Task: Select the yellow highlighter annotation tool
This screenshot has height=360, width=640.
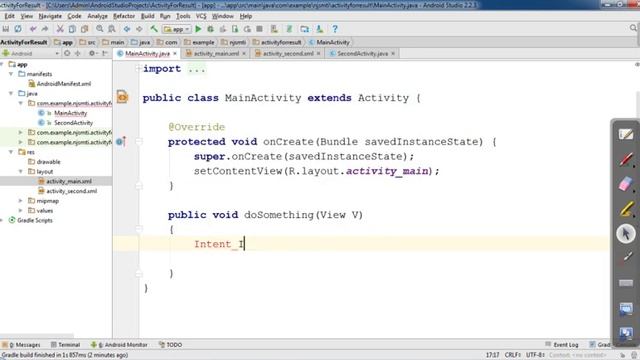Action: (626, 209)
